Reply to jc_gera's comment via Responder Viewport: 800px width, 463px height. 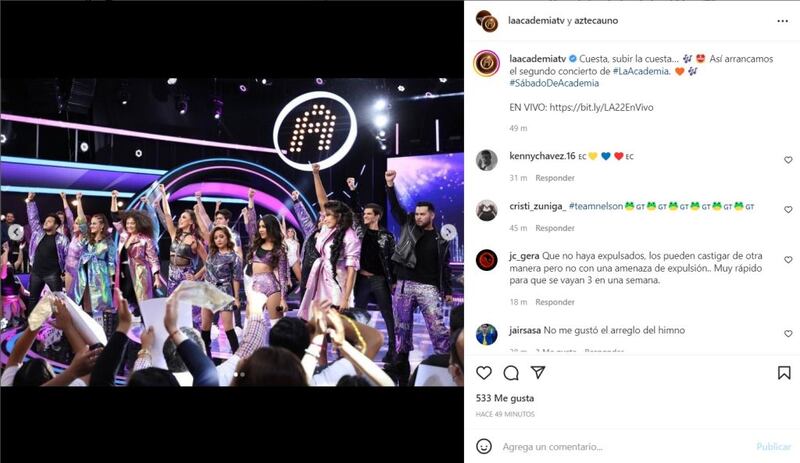click(555, 302)
